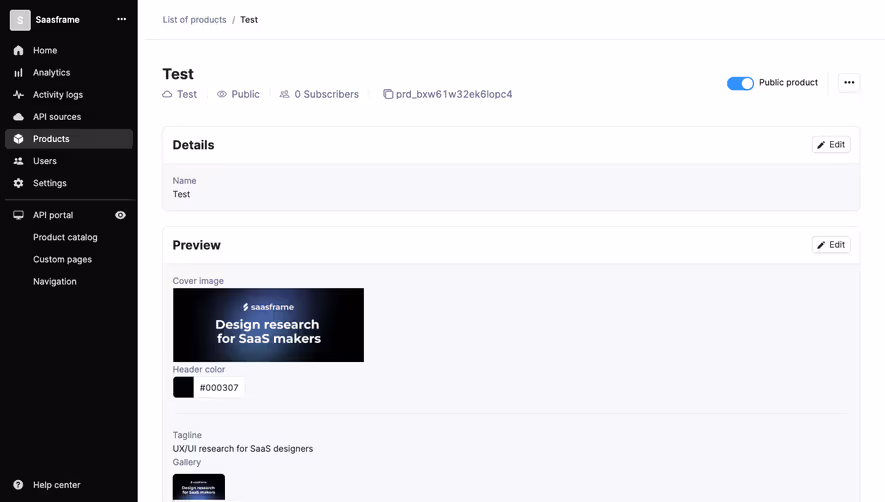
Task: Click the eye icon beside Public
Action: coord(222,94)
